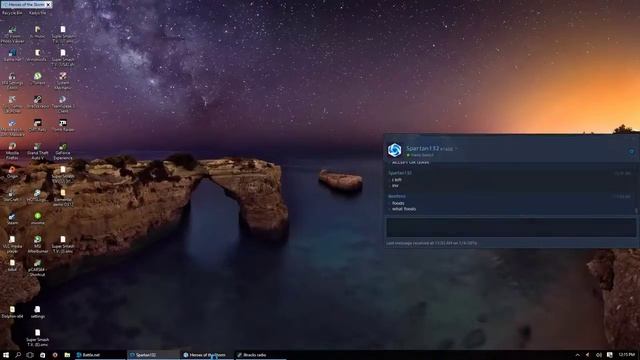Select the Dolphin-x64 desktop file
The image size is (640, 360).
[x=12, y=312]
